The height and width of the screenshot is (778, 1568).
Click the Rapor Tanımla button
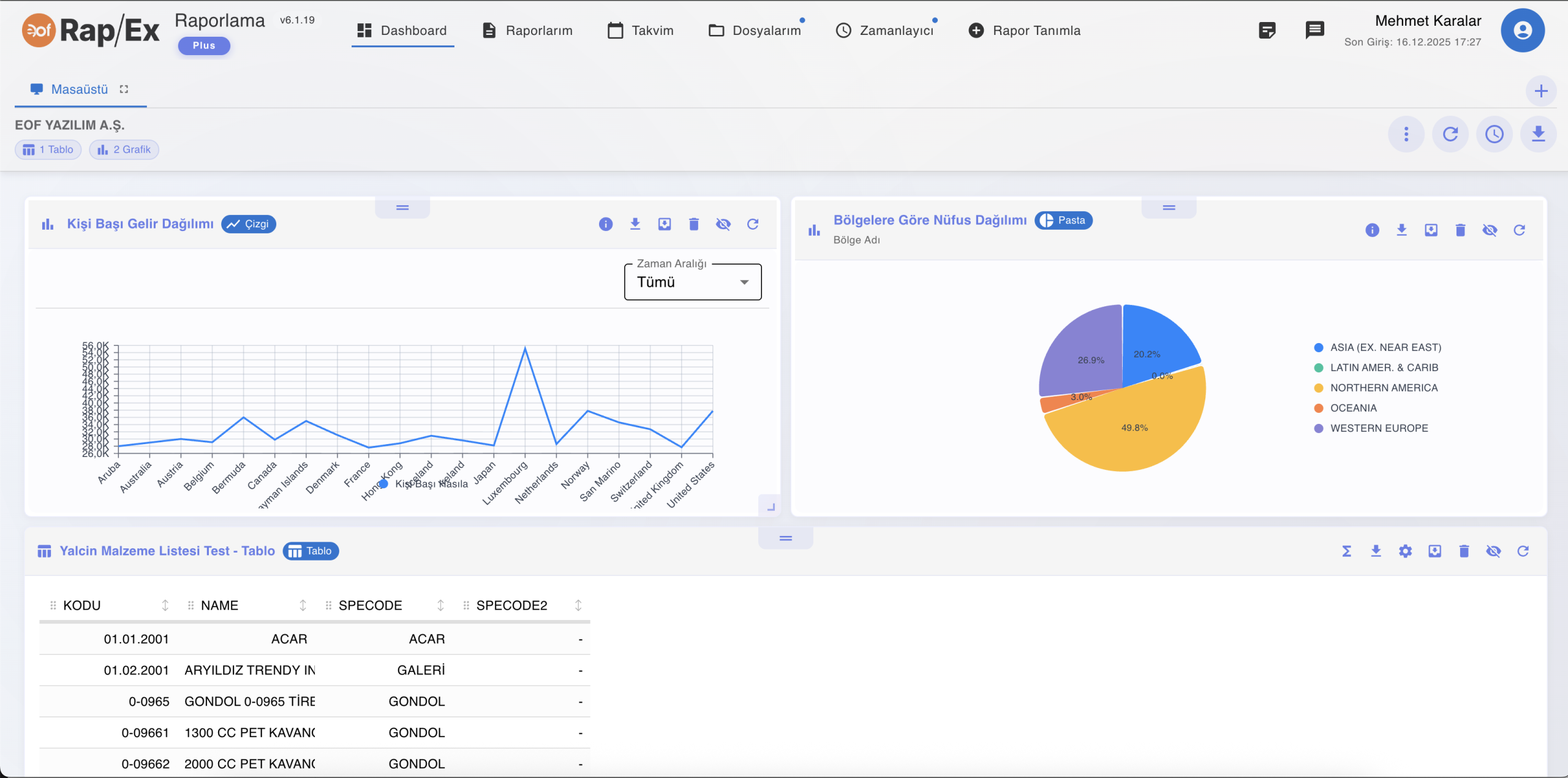point(1024,31)
